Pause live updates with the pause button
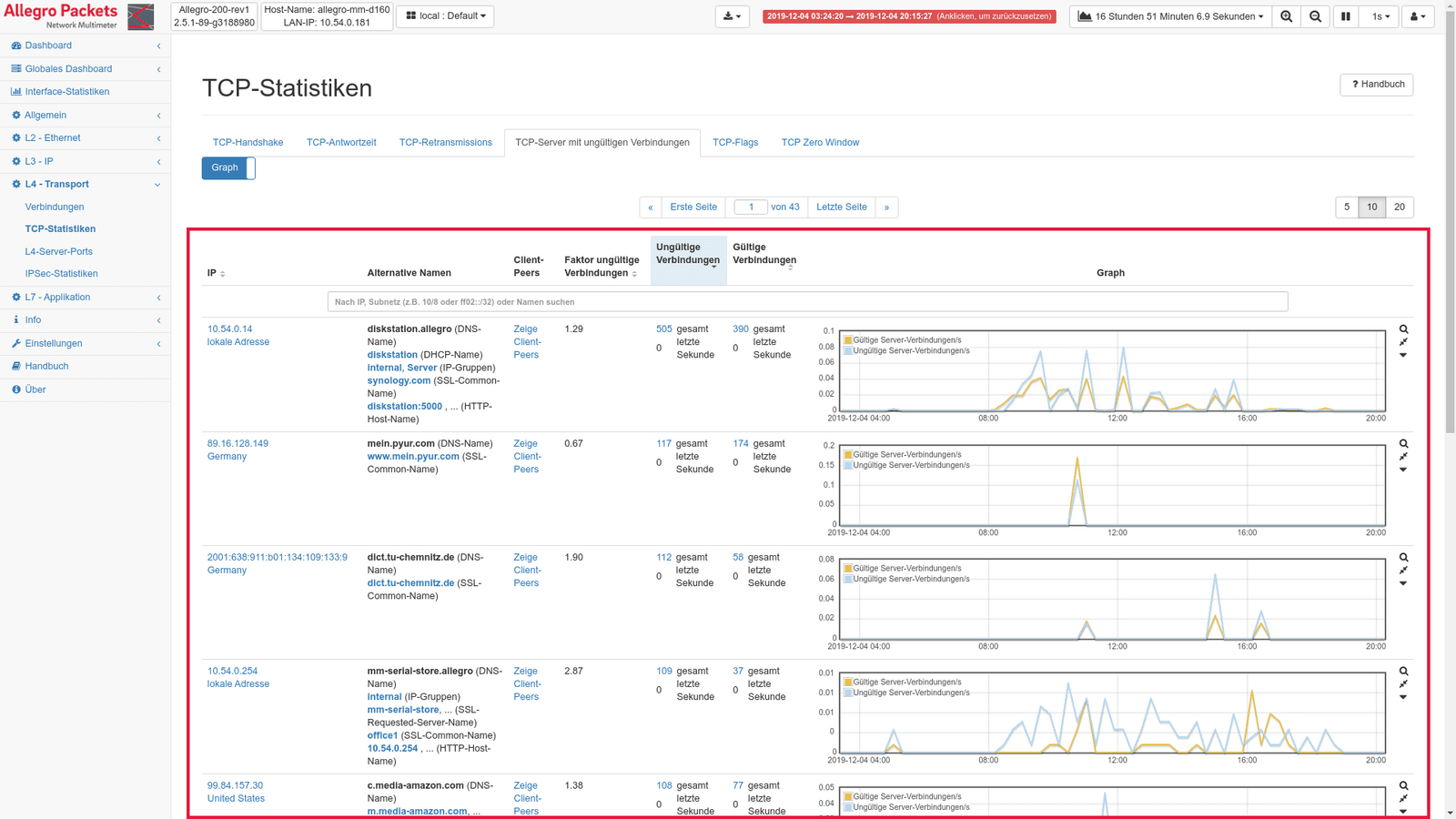1456x819 pixels. pos(1345,16)
